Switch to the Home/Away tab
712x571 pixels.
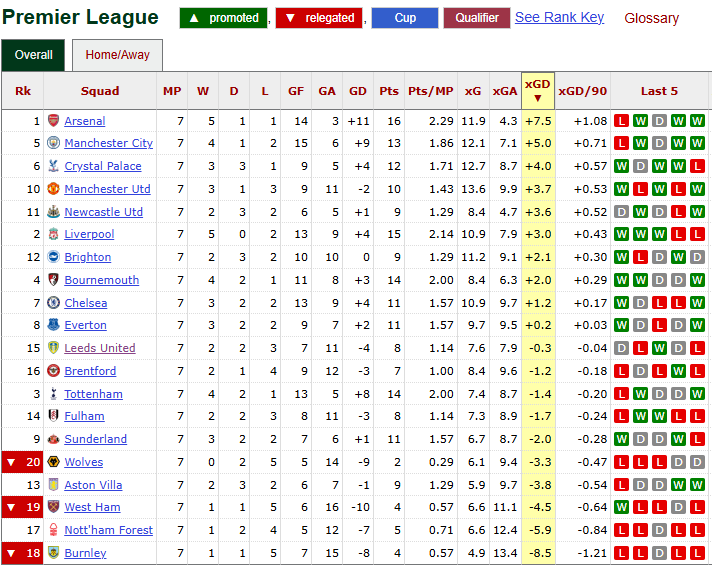[x=117, y=56]
